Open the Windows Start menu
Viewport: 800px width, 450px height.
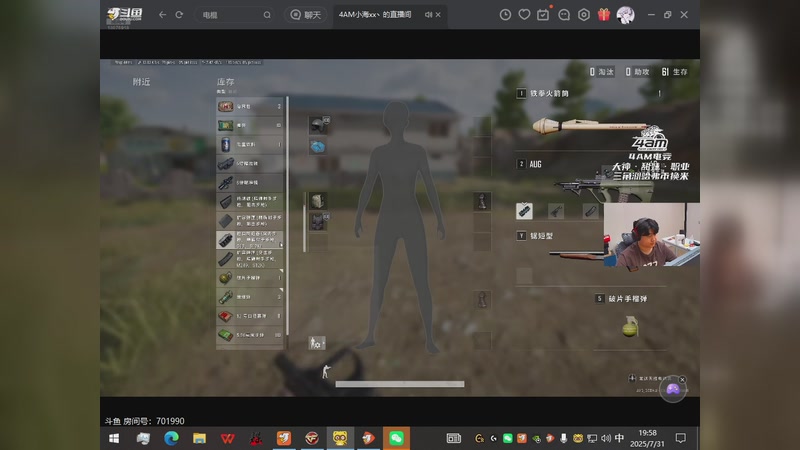click(x=114, y=438)
